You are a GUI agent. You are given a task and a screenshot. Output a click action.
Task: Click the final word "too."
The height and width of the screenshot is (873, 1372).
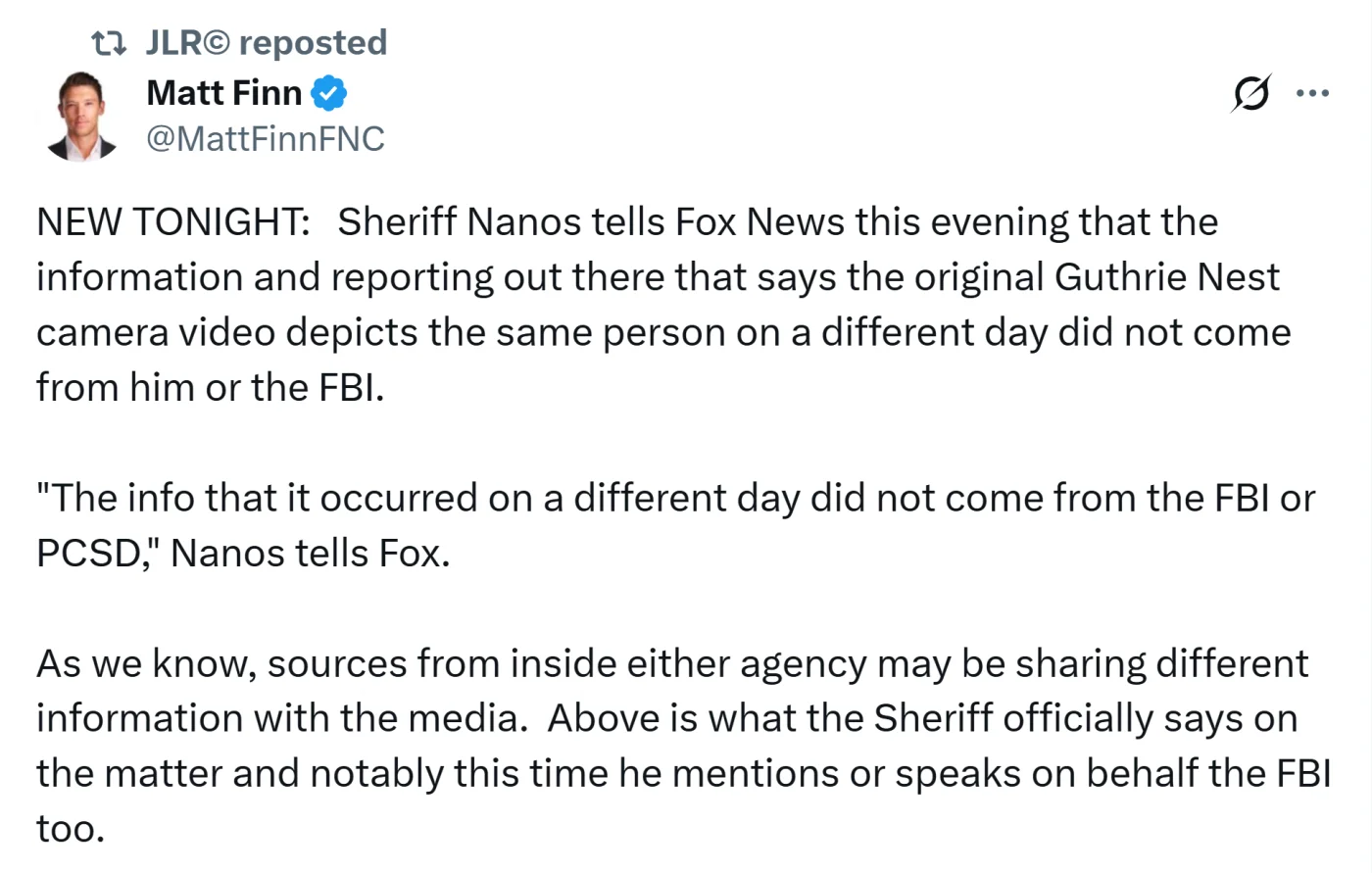70,830
